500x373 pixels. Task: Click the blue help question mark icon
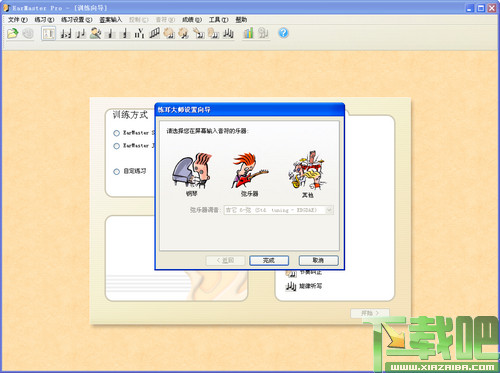(283, 33)
